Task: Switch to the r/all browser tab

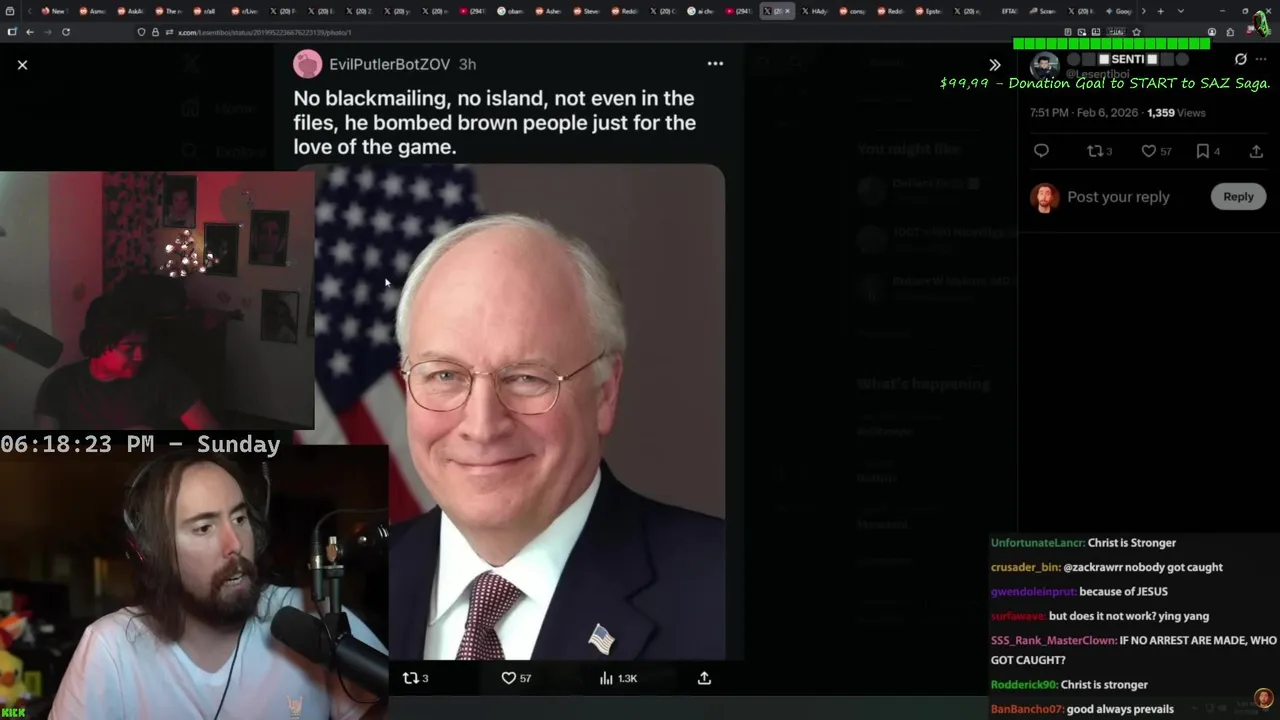Action: tap(205, 11)
